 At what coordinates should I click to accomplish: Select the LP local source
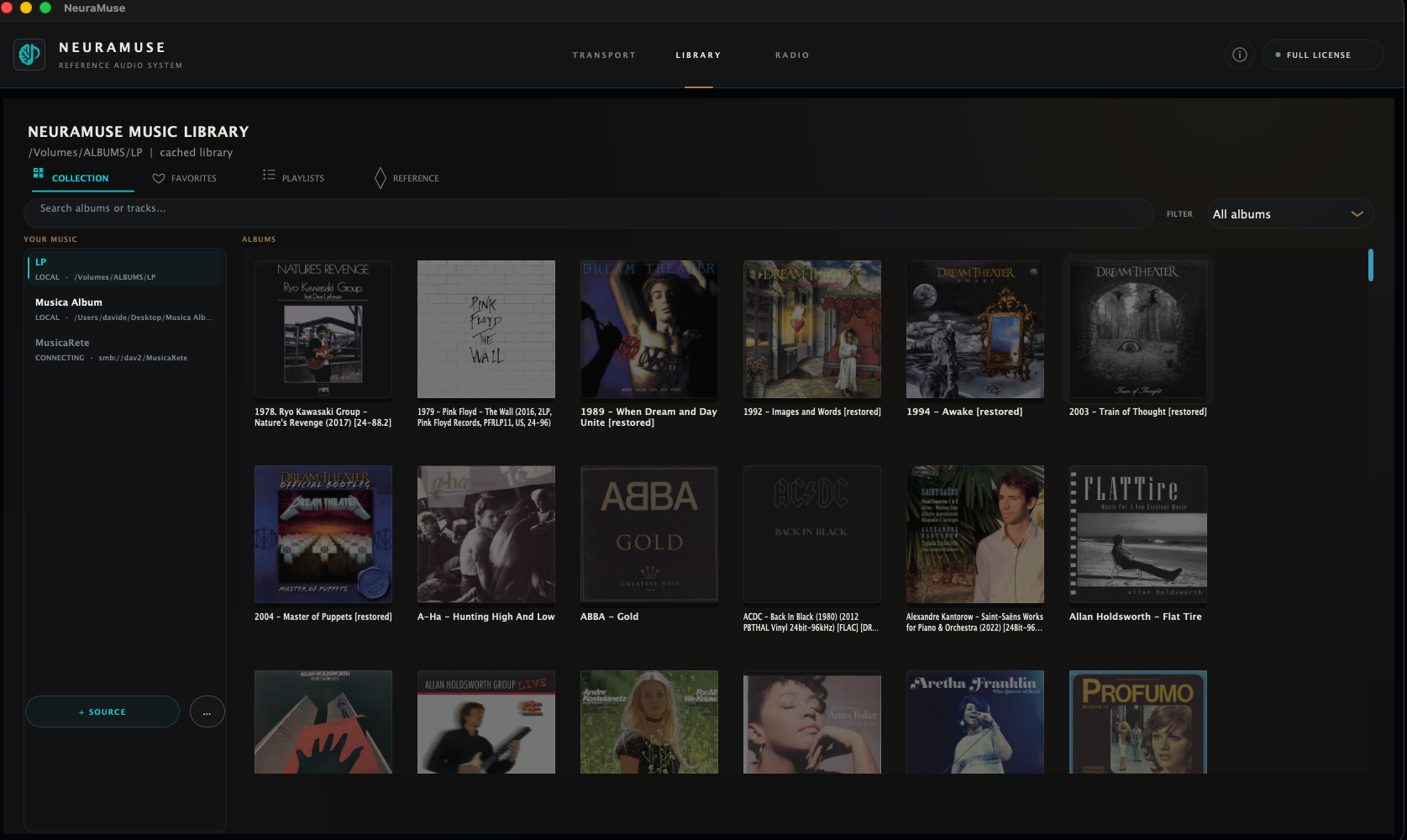click(125, 269)
